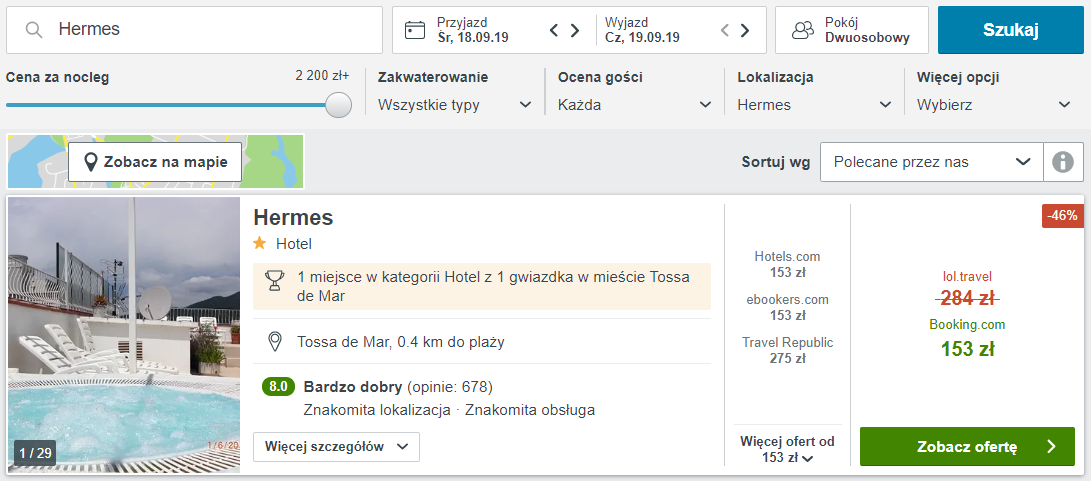Click the Hermes search input field

194,30
